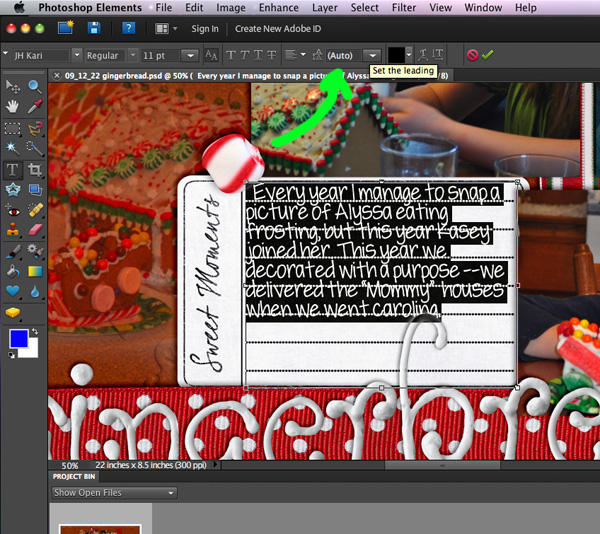Viewport: 600px width, 534px height.
Task: Select the Eraser tool
Action: tap(35, 230)
